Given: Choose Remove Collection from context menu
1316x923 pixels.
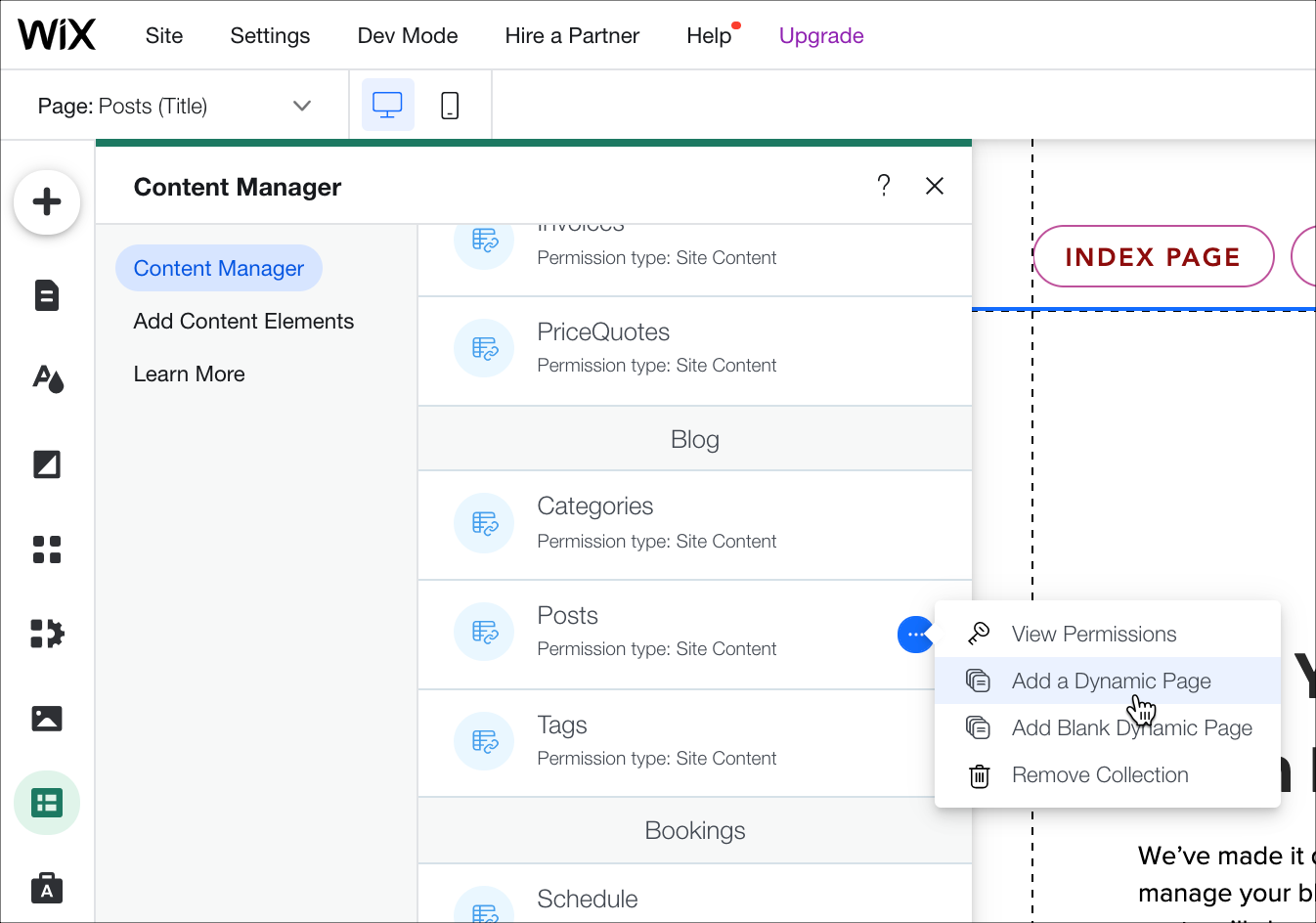Looking at the screenshot, I should (1100, 775).
